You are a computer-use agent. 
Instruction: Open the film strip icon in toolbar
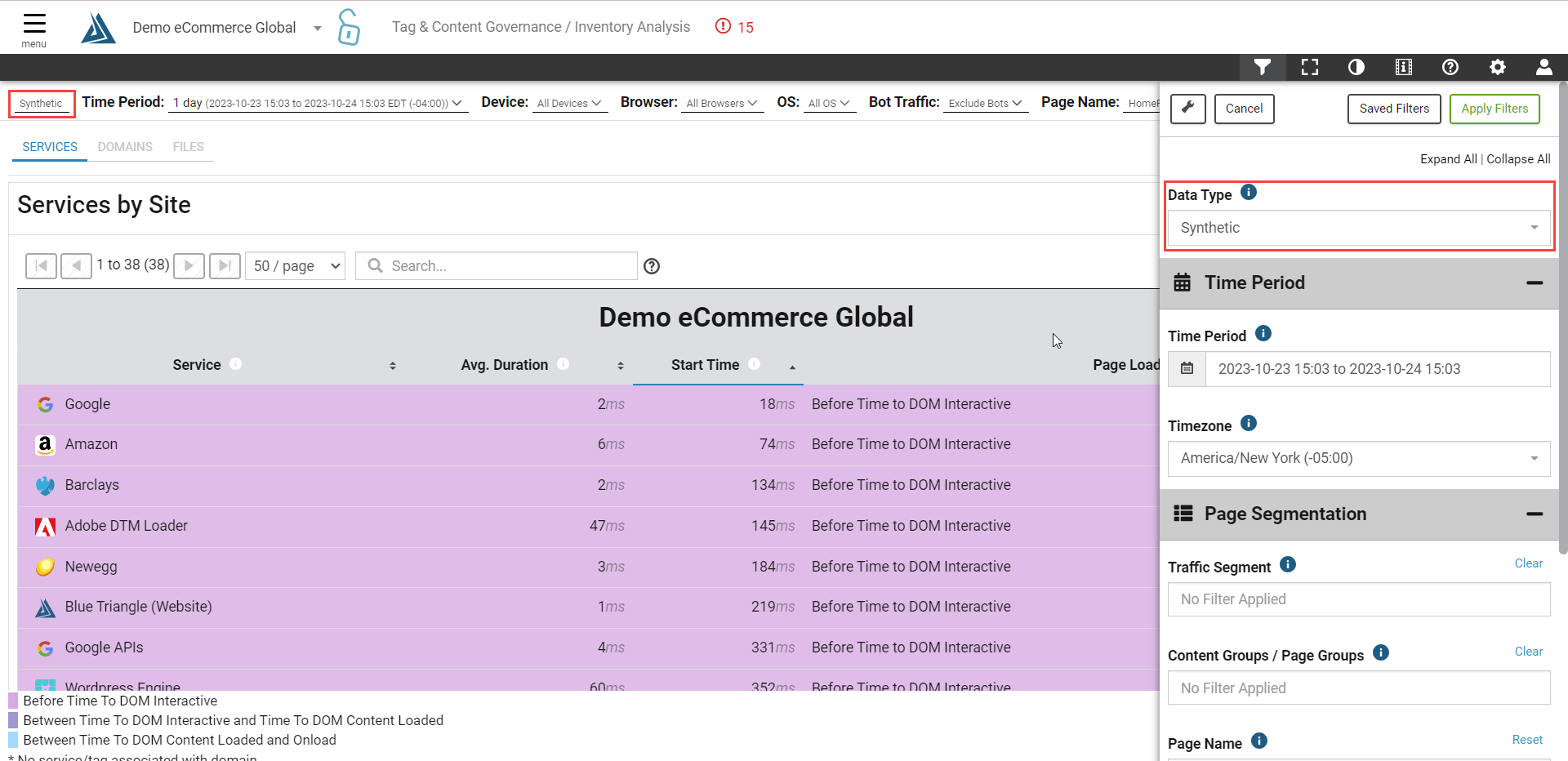point(1404,67)
